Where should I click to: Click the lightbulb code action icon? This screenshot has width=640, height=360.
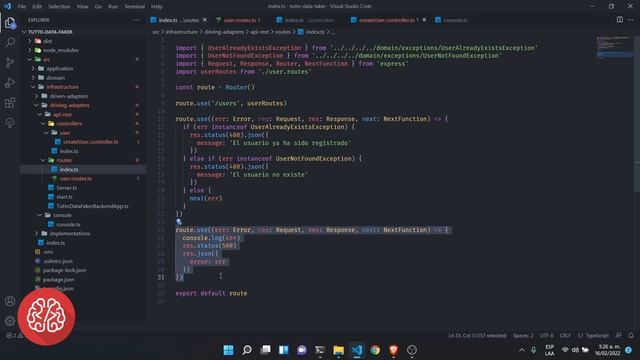pyautogui.click(x=179, y=222)
